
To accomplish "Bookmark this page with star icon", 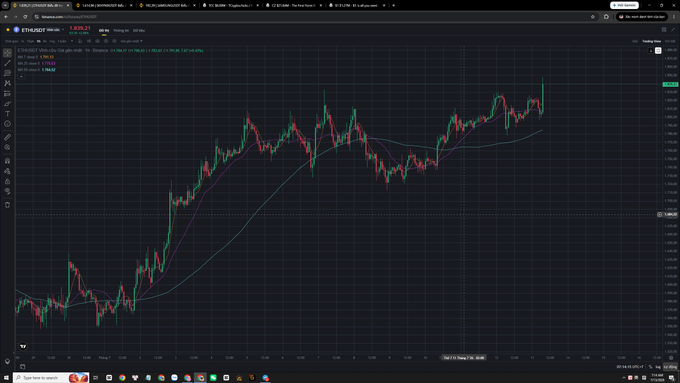I will [x=593, y=16].
